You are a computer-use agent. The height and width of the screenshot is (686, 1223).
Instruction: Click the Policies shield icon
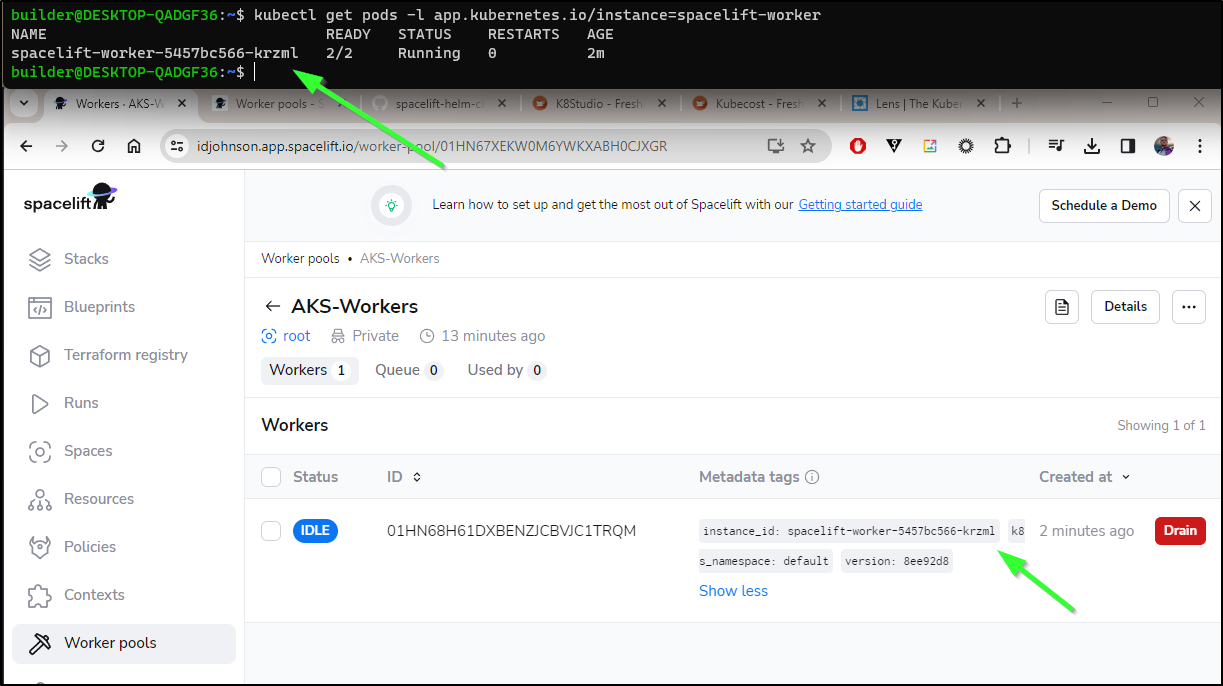(x=40, y=547)
